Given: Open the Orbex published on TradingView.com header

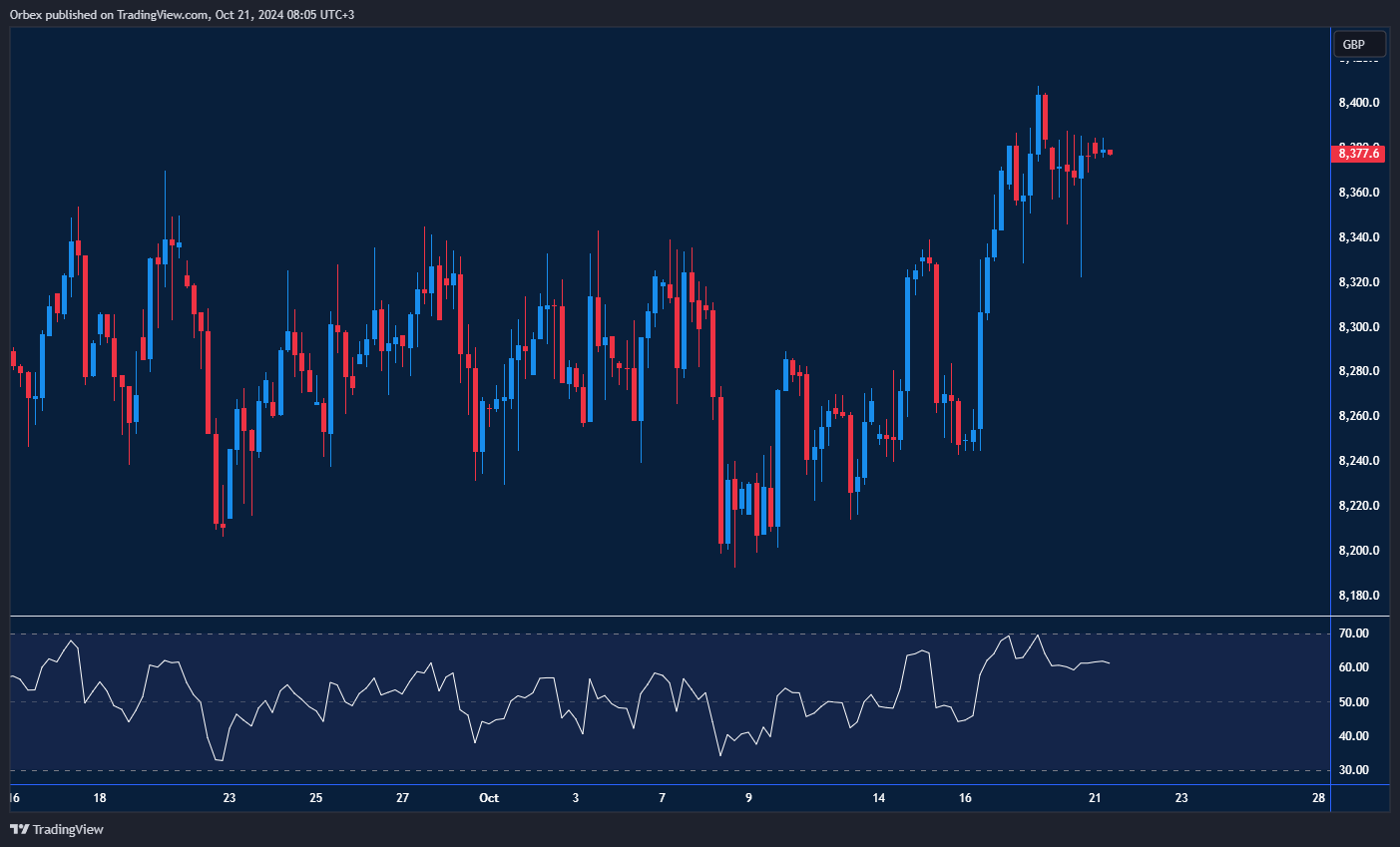Looking at the screenshot, I should coord(182,14).
